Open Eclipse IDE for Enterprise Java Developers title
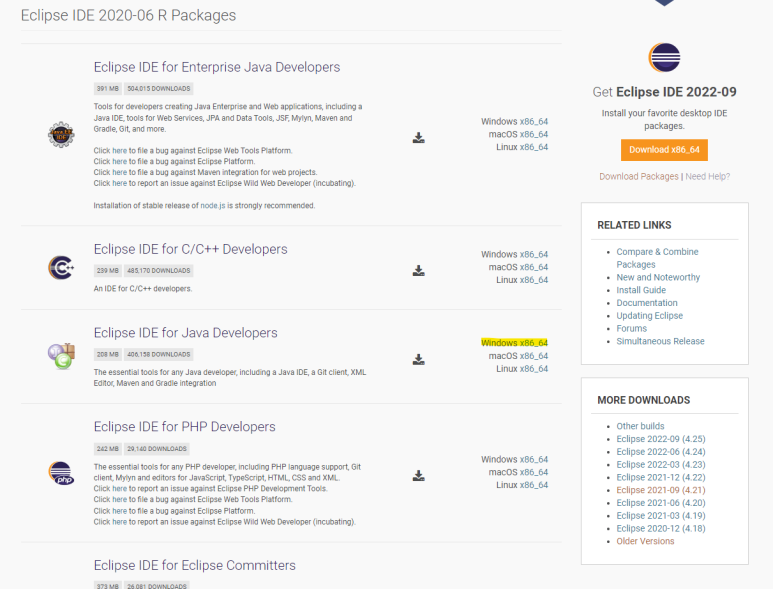 217,67
